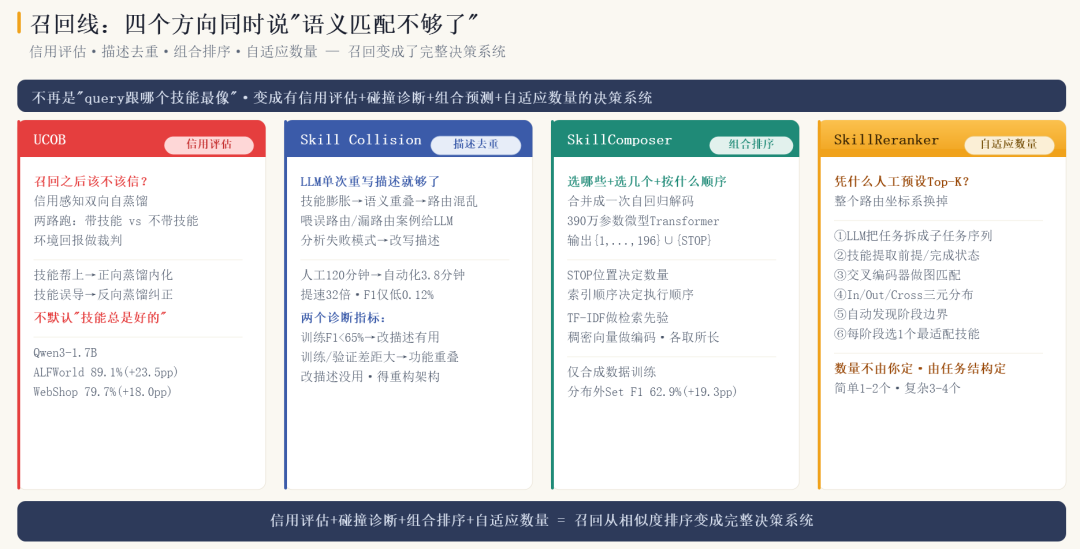
Task: Click the red text 不默认"技能总是好的"
Action: 100,318
